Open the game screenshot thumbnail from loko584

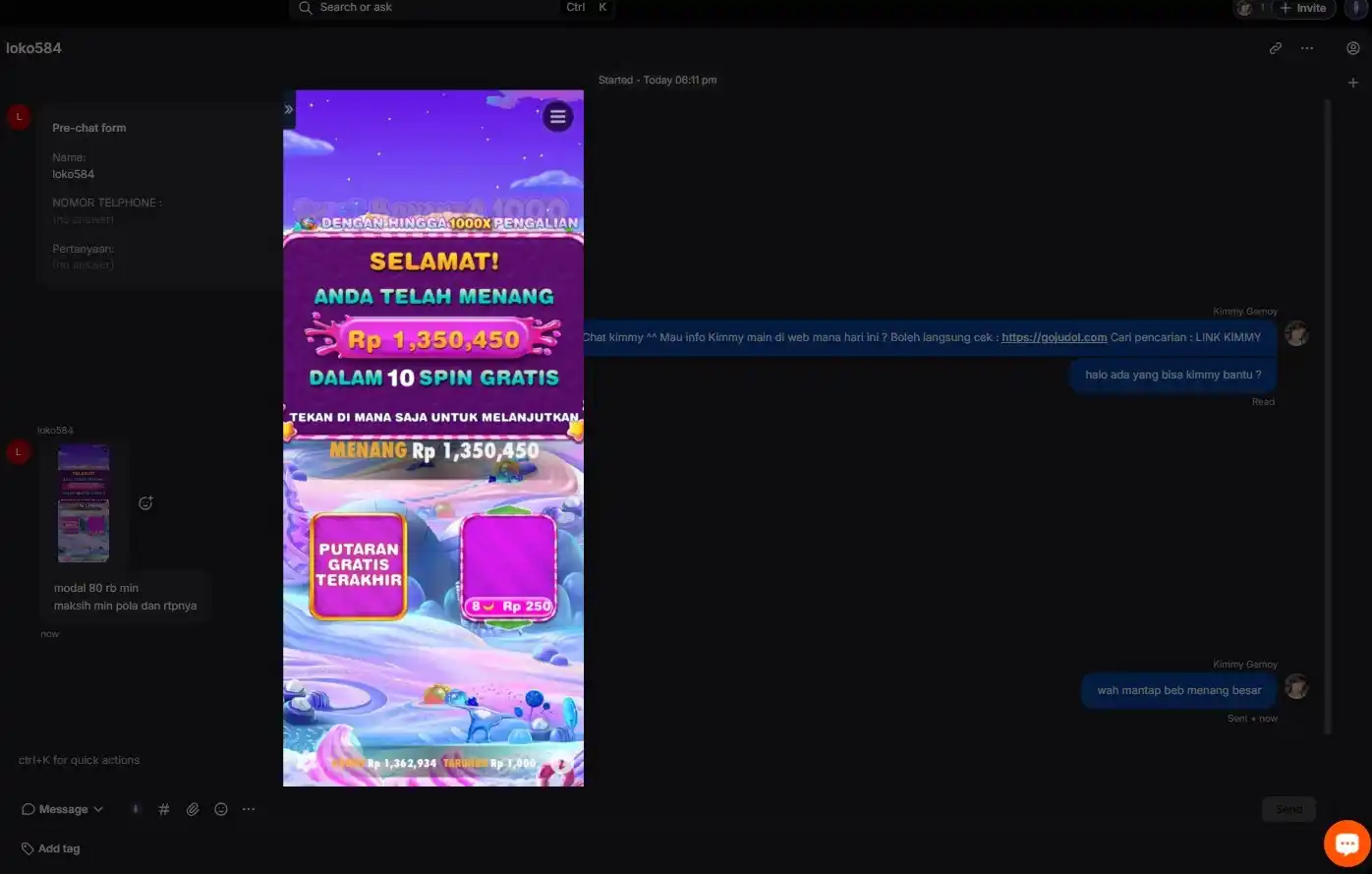click(x=84, y=503)
